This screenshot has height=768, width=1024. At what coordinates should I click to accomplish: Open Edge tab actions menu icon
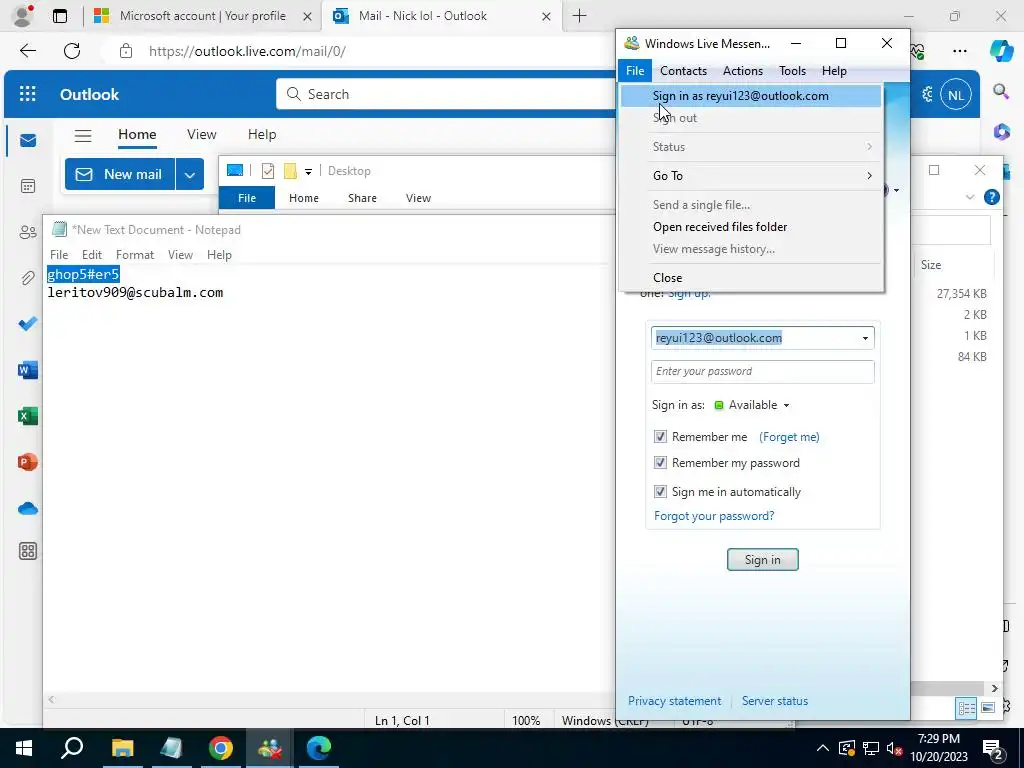coord(60,16)
